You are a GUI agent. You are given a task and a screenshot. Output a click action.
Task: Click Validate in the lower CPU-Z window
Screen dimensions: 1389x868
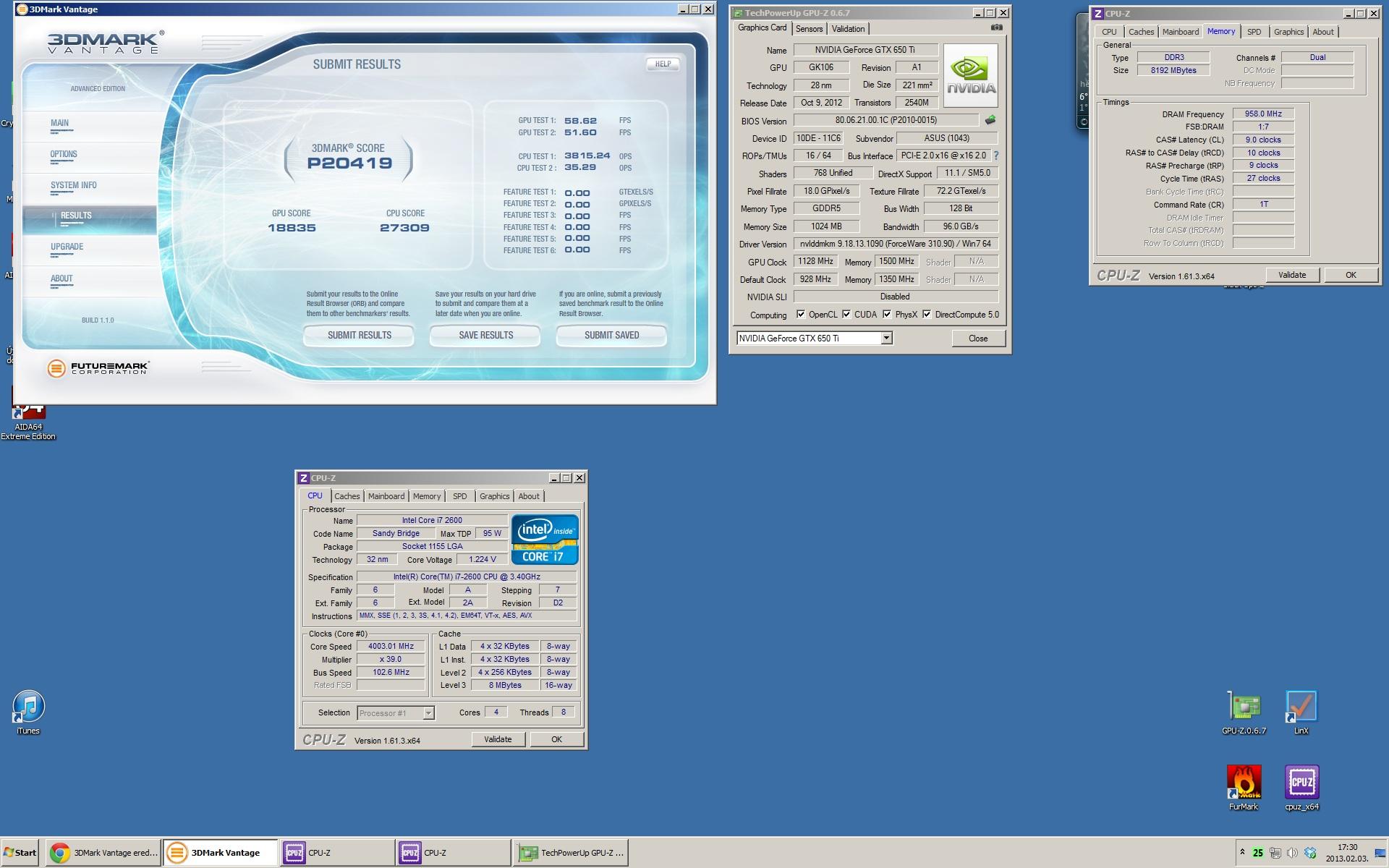498,739
